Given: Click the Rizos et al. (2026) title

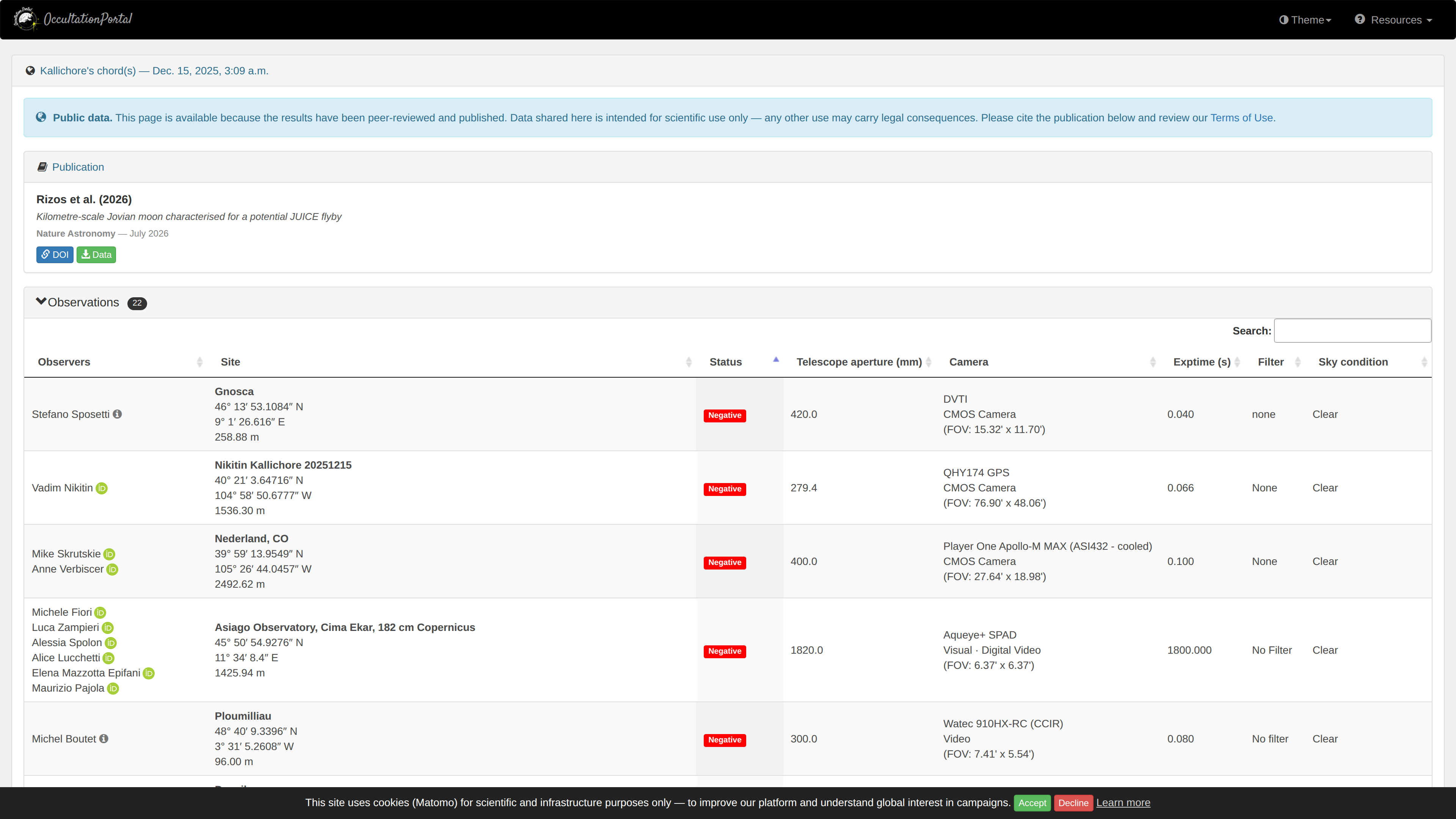Looking at the screenshot, I should 84,199.
